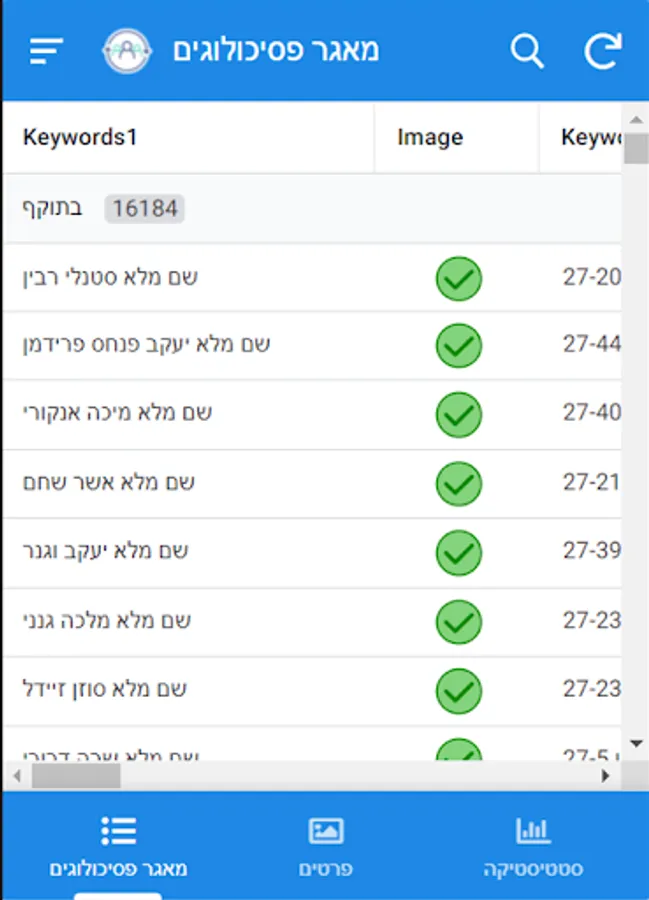Image resolution: width=649 pixels, height=900 pixels.
Task: Click the green check for סטנלי רבין
Action: tap(459, 278)
